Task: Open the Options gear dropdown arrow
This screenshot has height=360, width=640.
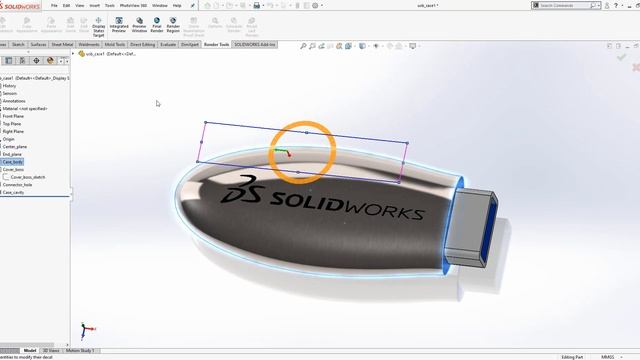Action: click(322, 6)
